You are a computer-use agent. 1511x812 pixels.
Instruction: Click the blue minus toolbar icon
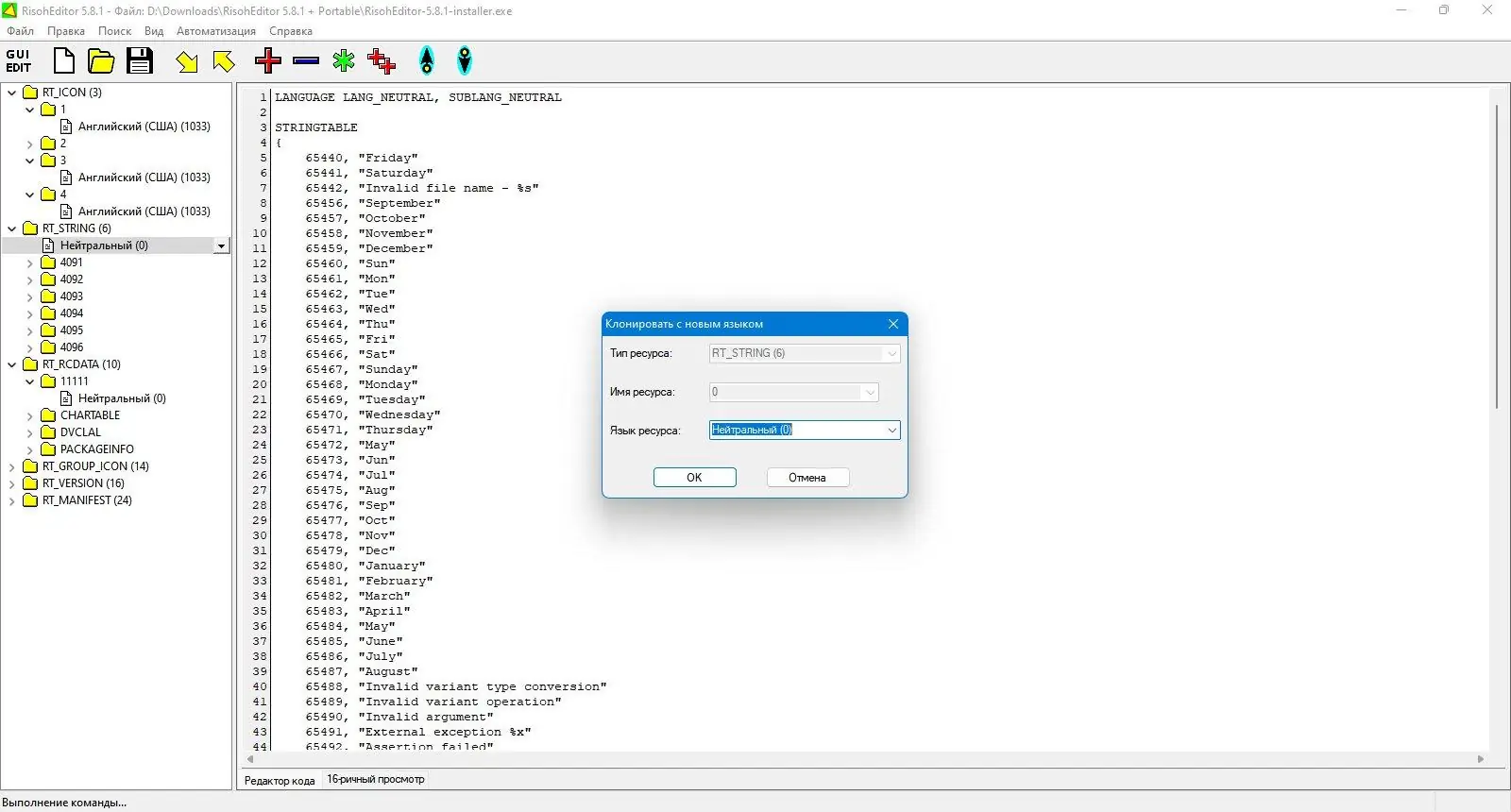click(x=306, y=61)
